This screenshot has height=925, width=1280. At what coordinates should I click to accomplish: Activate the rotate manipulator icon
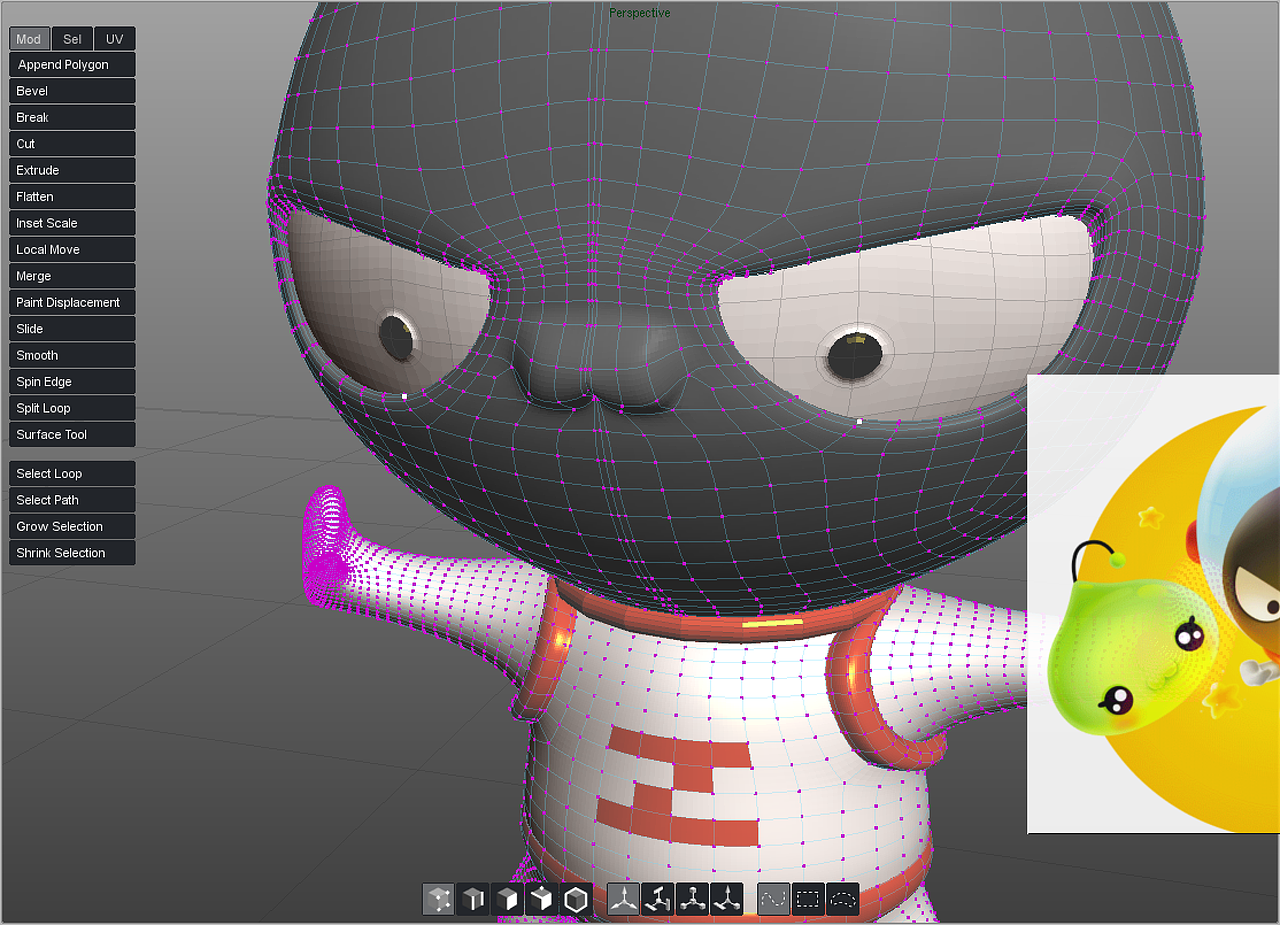657,899
